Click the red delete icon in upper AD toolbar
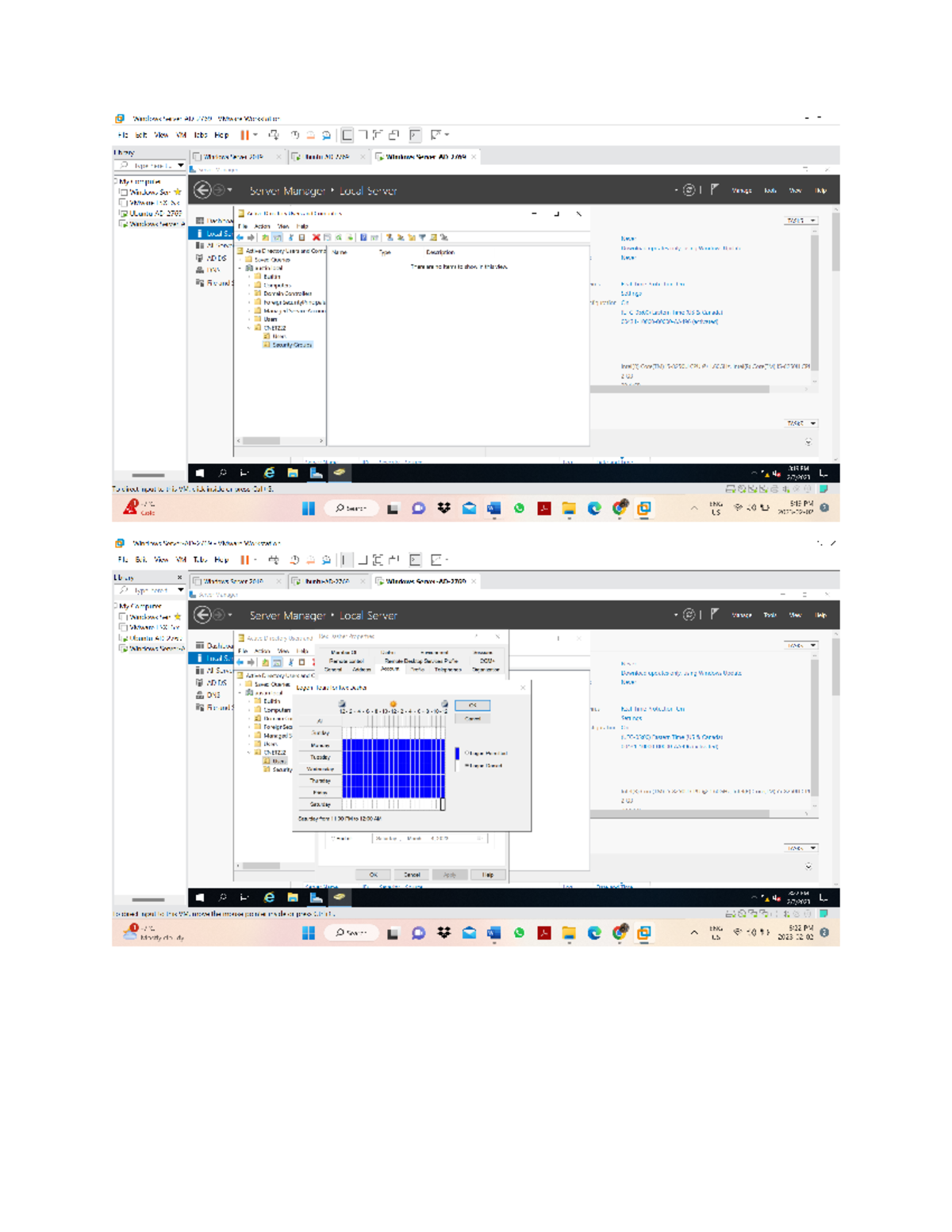 pos(316,237)
